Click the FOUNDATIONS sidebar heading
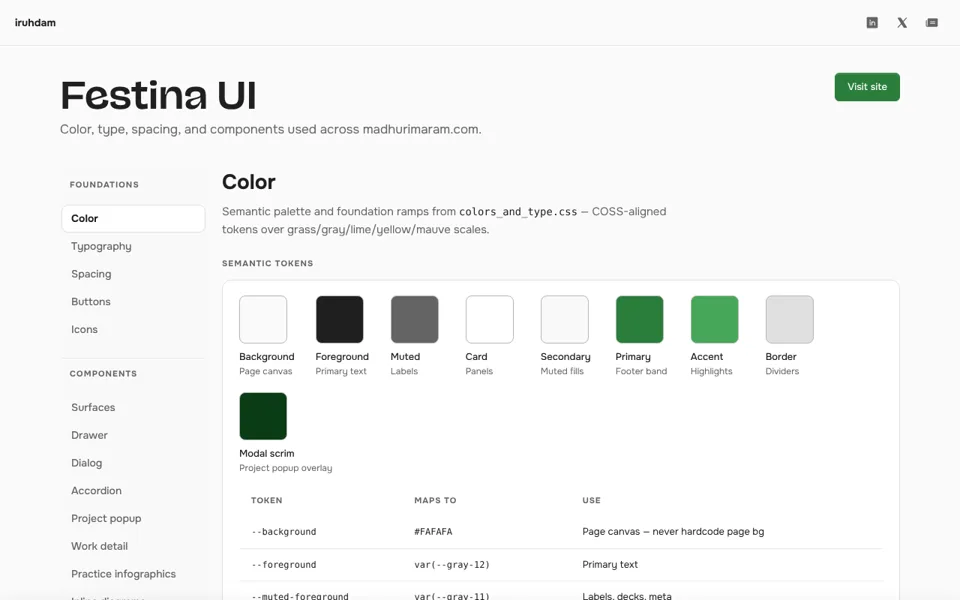Viewport: 960px width, 600px height. click(104, 184)
